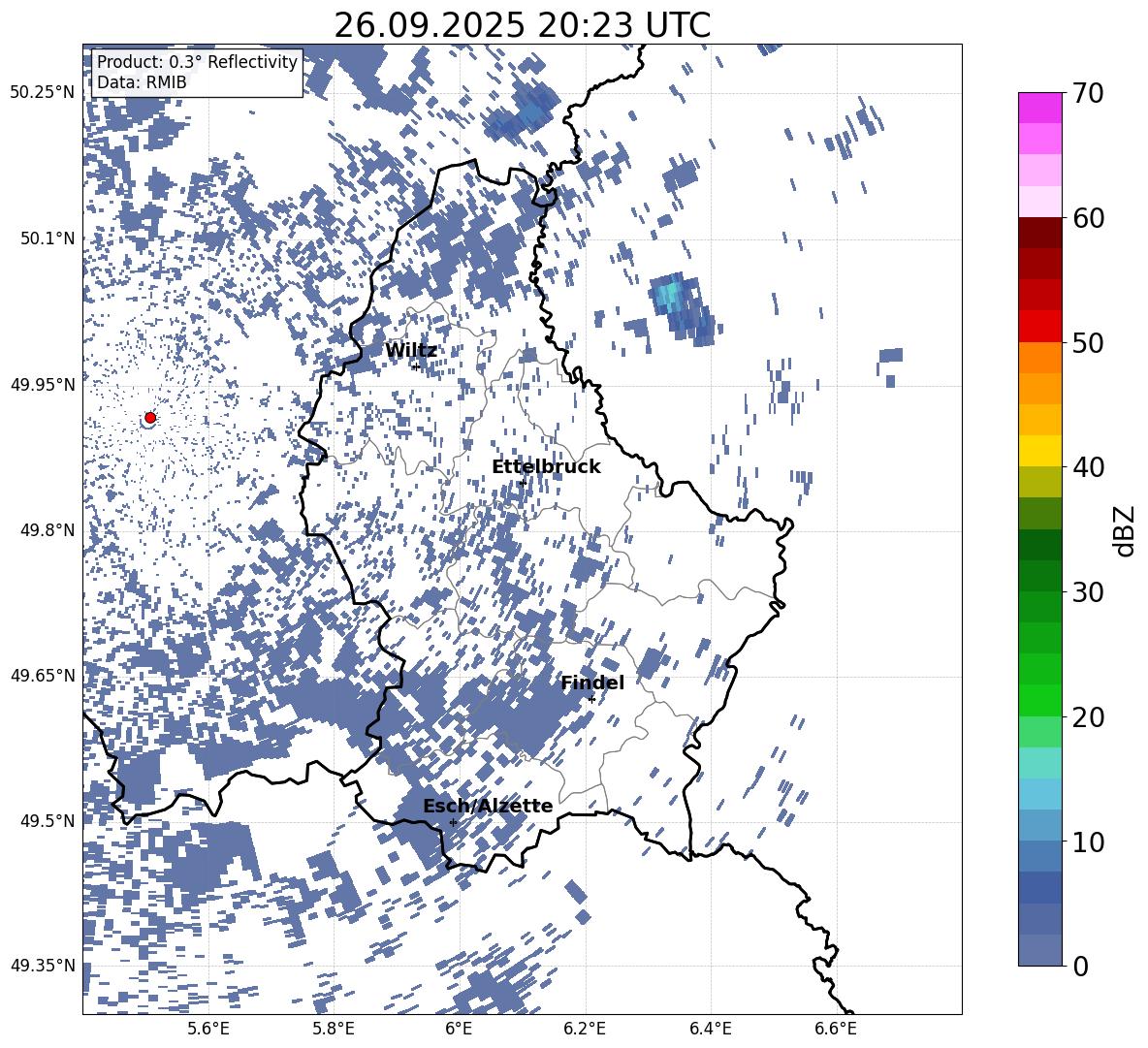Click the Wiltz cross location marker
Viewport: 1148px width, 1048px height.
pyautogui.click(x=416, y=366)
